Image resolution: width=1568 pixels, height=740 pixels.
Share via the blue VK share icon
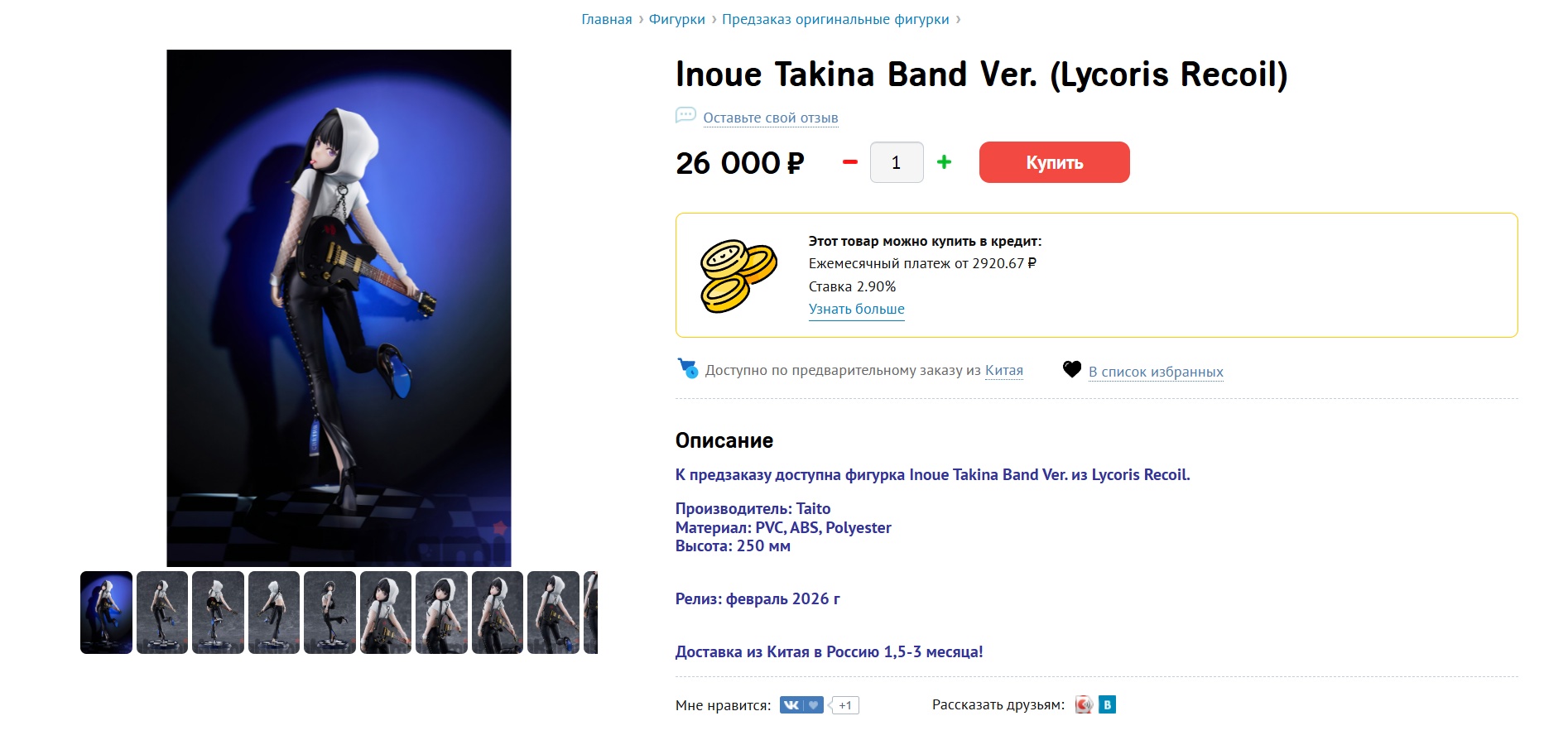point(1107,704)
